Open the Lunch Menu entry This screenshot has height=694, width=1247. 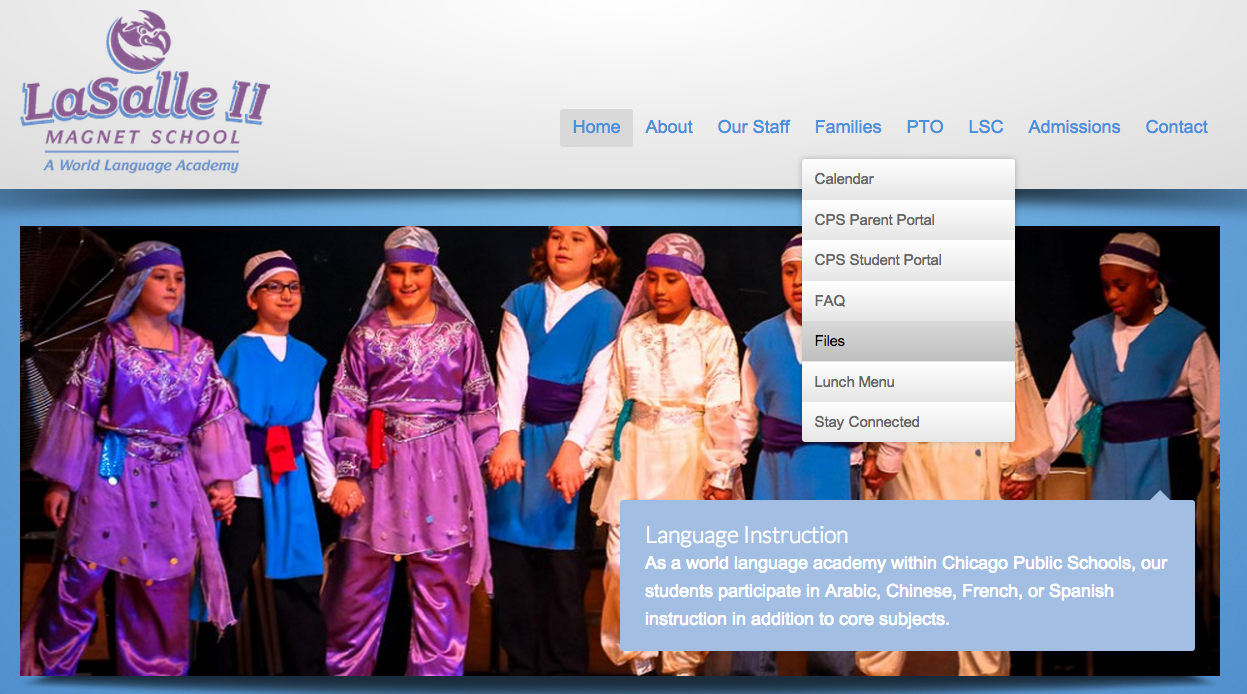908,382
